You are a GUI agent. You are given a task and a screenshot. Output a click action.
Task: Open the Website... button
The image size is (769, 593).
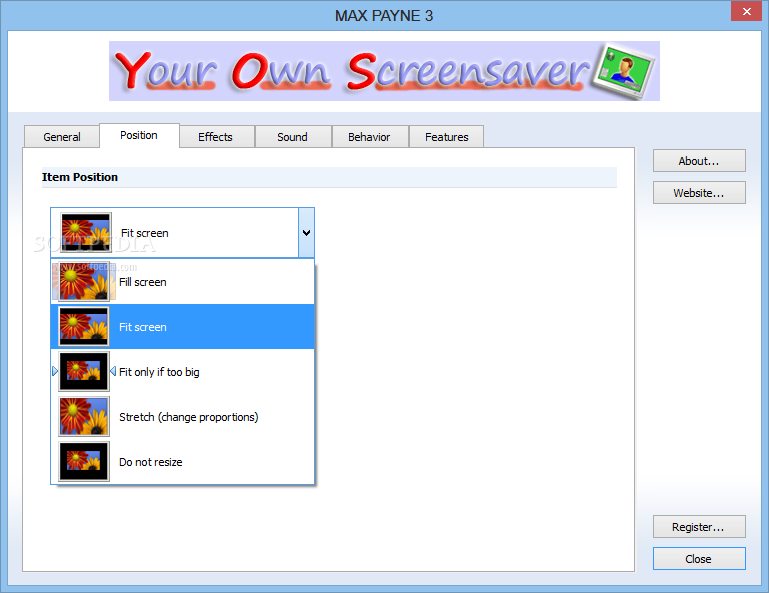[x=699, y=193]
